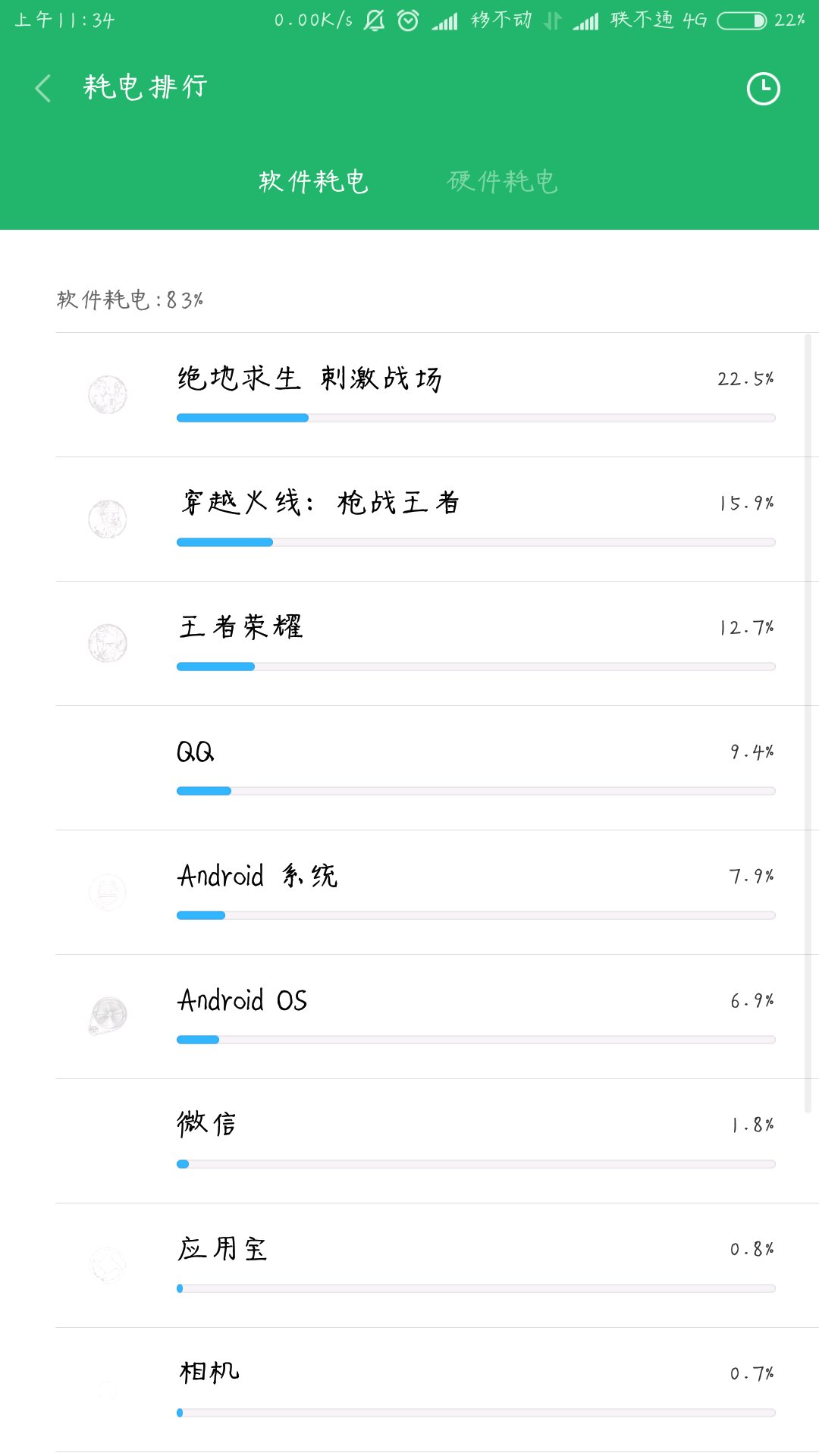Image resolution: width=819 pixels, height=1456 pixels.
Task: Switch to the 硬件耗电 tab
Action: pyautogui.click(x=503, y=181)
